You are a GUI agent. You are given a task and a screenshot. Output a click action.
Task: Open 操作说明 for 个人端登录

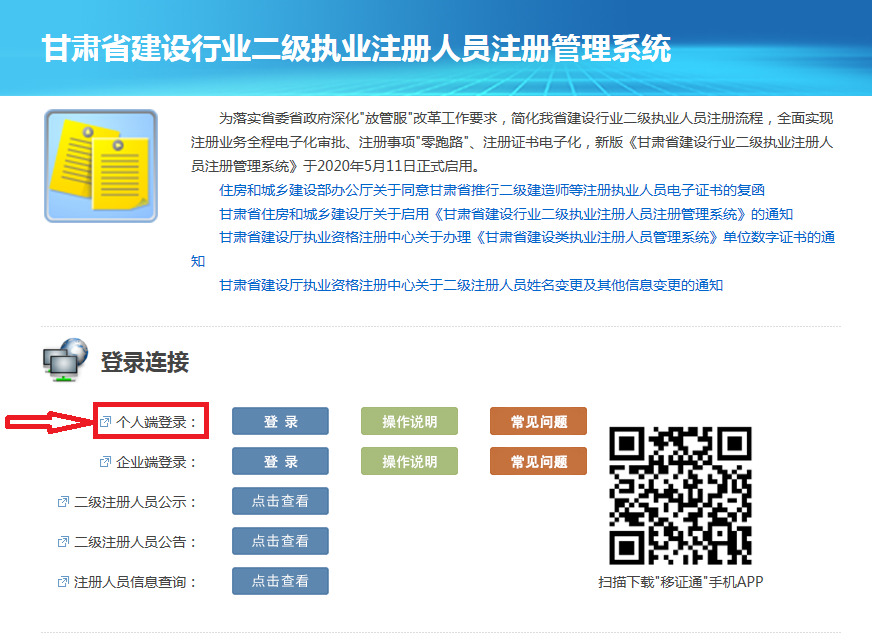click(x=409, y=422)
